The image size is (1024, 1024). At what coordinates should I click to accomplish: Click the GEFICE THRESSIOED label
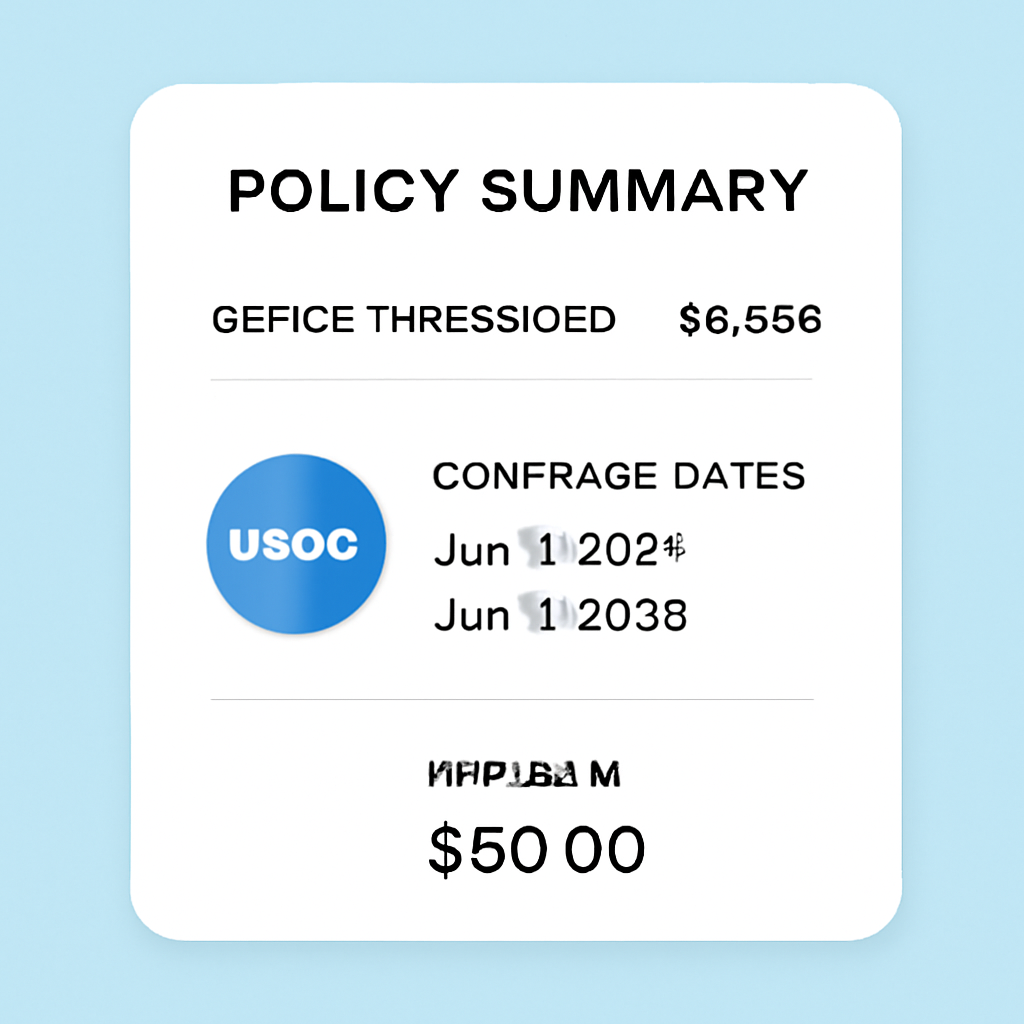pos(413,320)
